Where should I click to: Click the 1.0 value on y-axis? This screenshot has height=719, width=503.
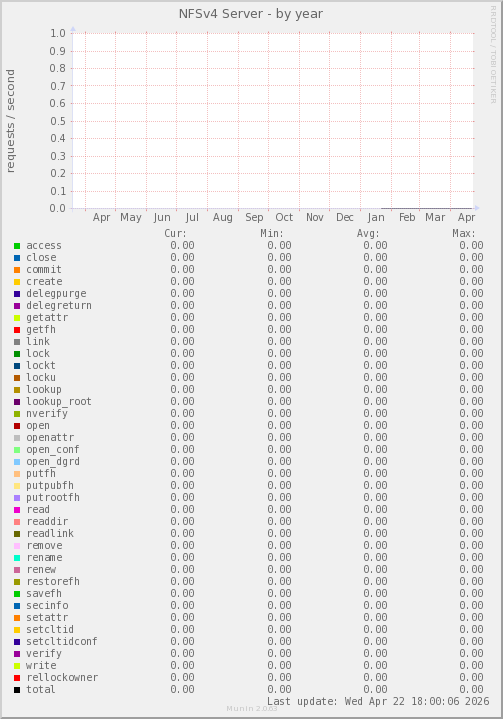[58, 33]
